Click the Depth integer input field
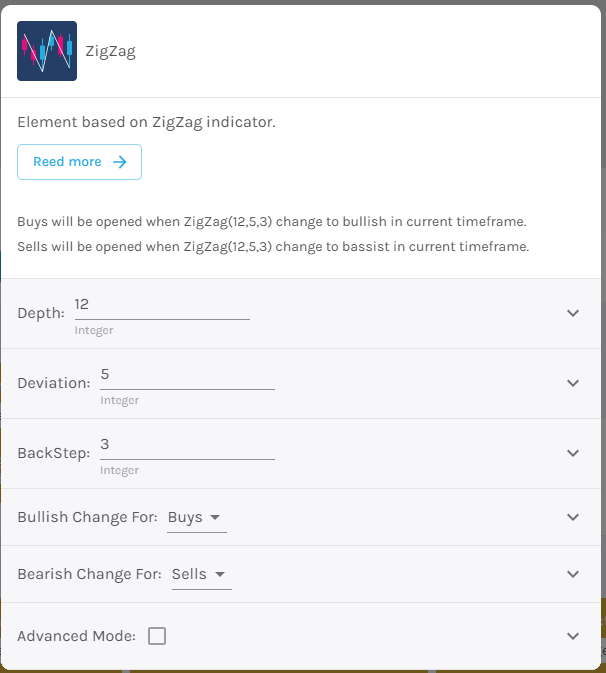606x673 pixels. (x=162, y=307)
